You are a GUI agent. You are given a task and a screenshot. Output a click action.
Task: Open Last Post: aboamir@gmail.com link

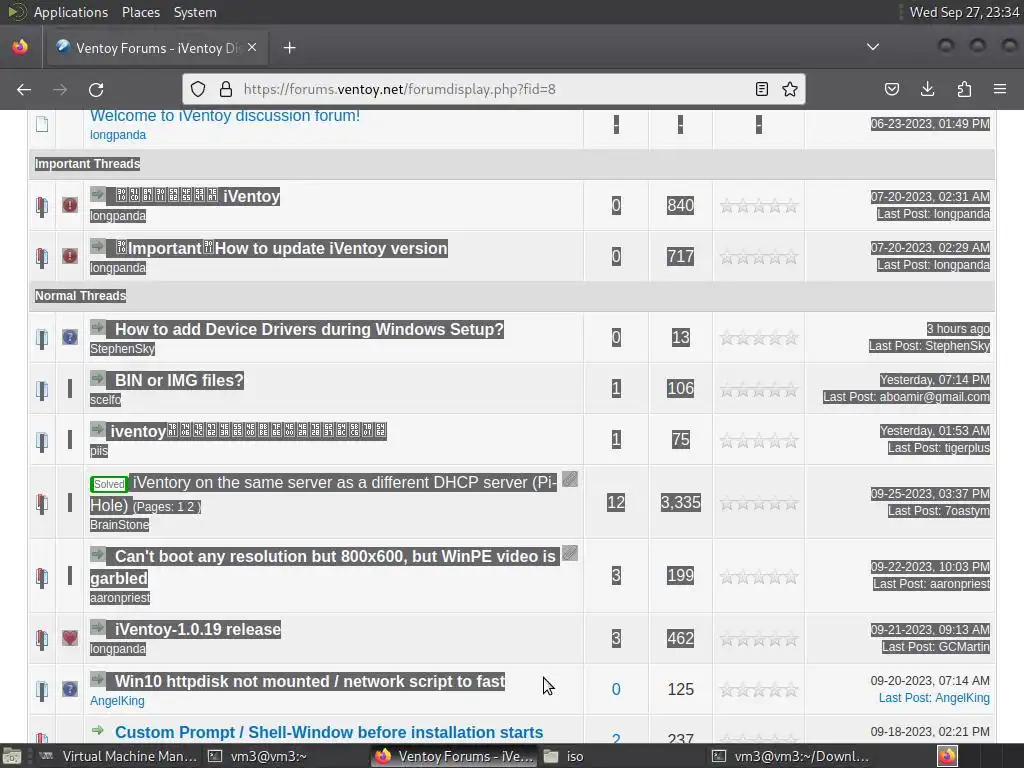point(906,397)
